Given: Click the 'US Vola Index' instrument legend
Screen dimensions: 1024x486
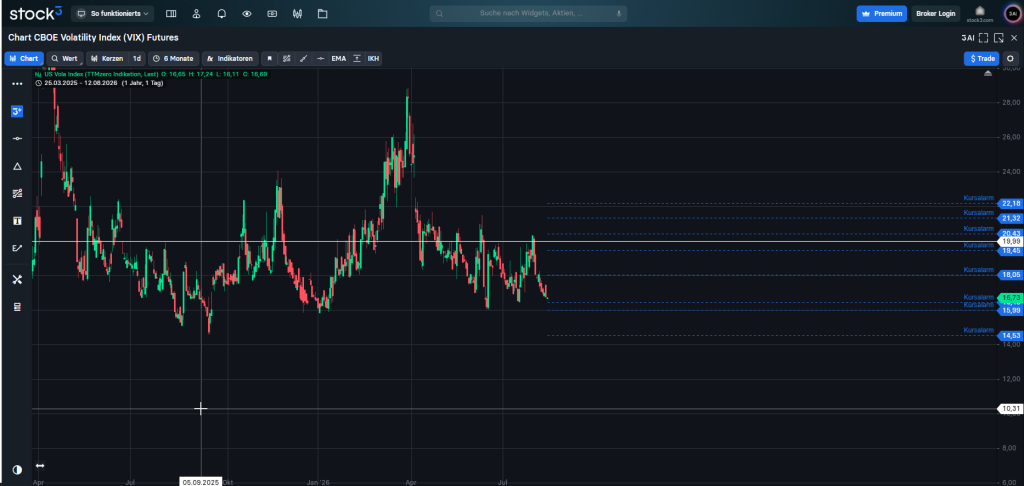Looking at the screenshot, I should 102,74.
